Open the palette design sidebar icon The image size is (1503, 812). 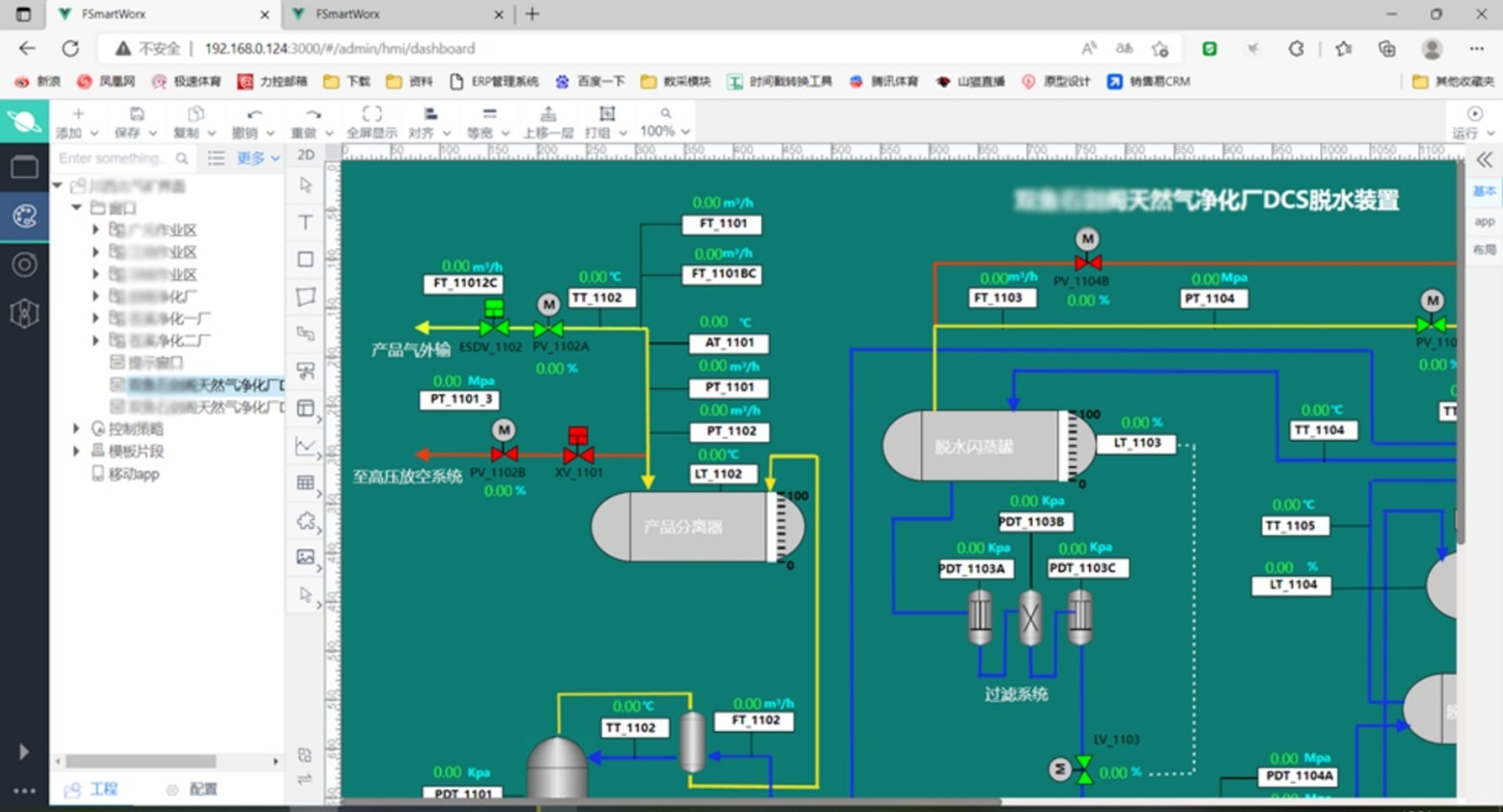(24, 216)
